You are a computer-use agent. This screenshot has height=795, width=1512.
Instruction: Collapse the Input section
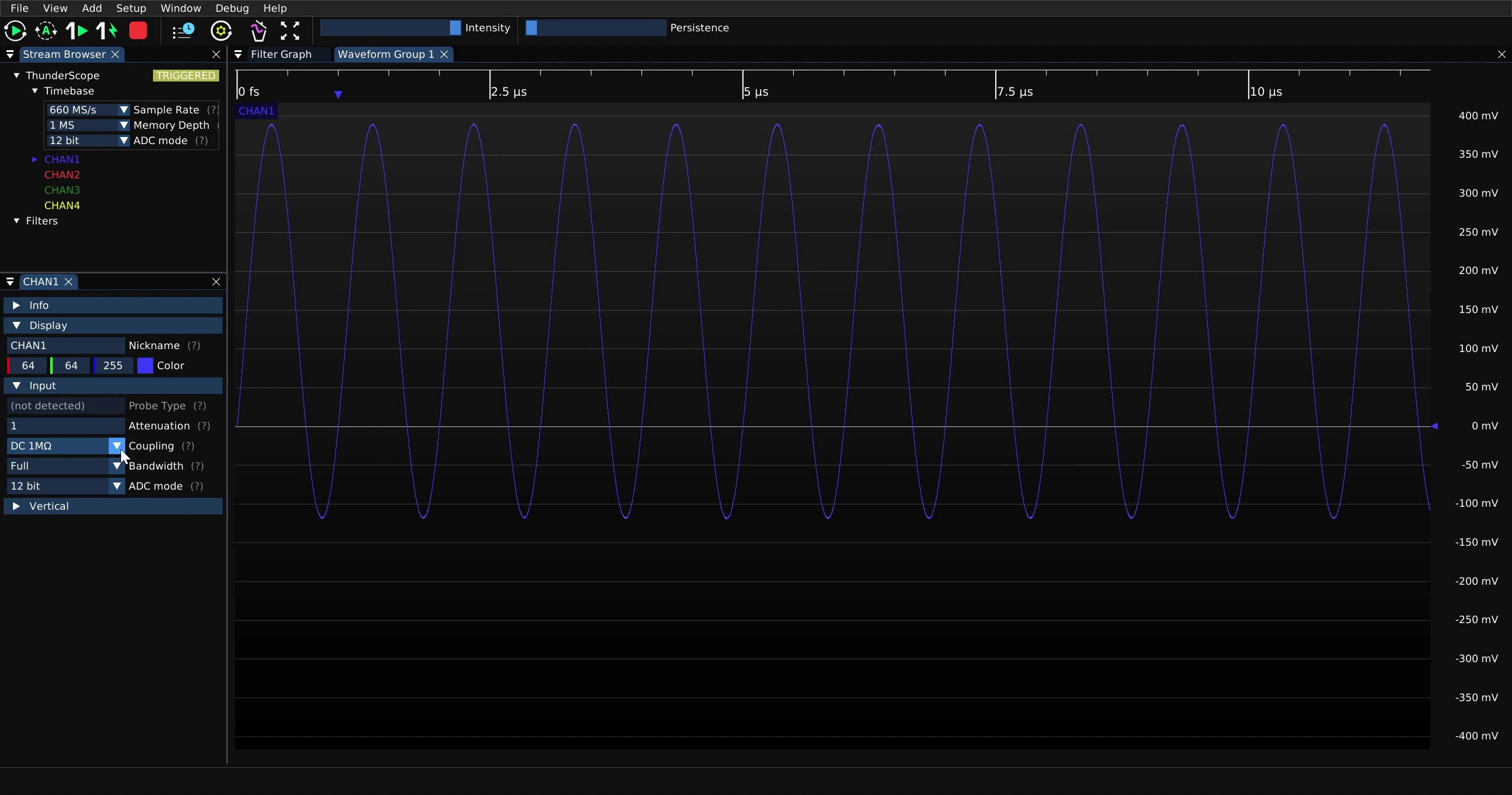click(113, 386)
